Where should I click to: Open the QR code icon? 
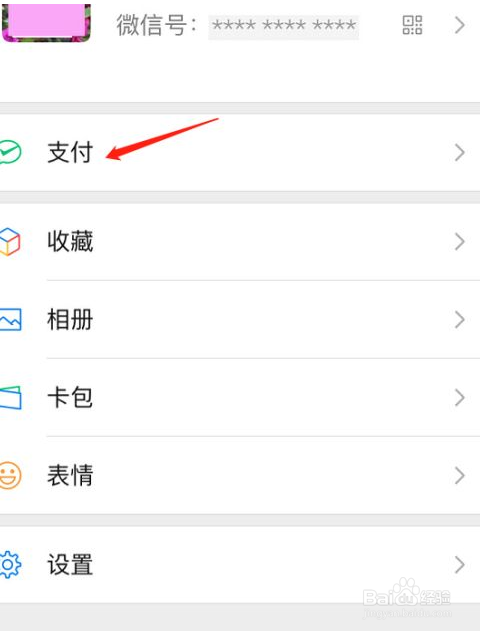(x=412, y=25)
